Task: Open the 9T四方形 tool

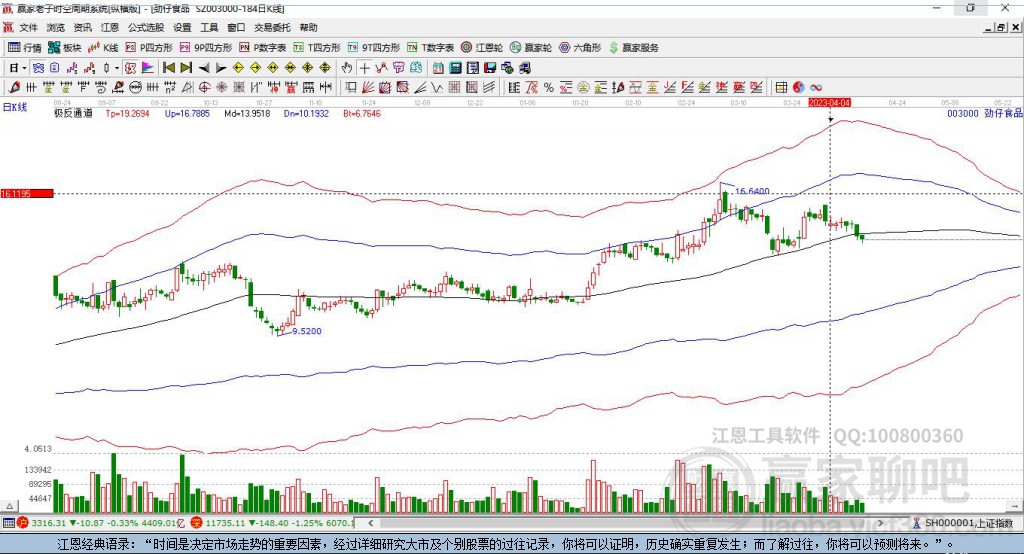Action: click(x=374, y=48)
